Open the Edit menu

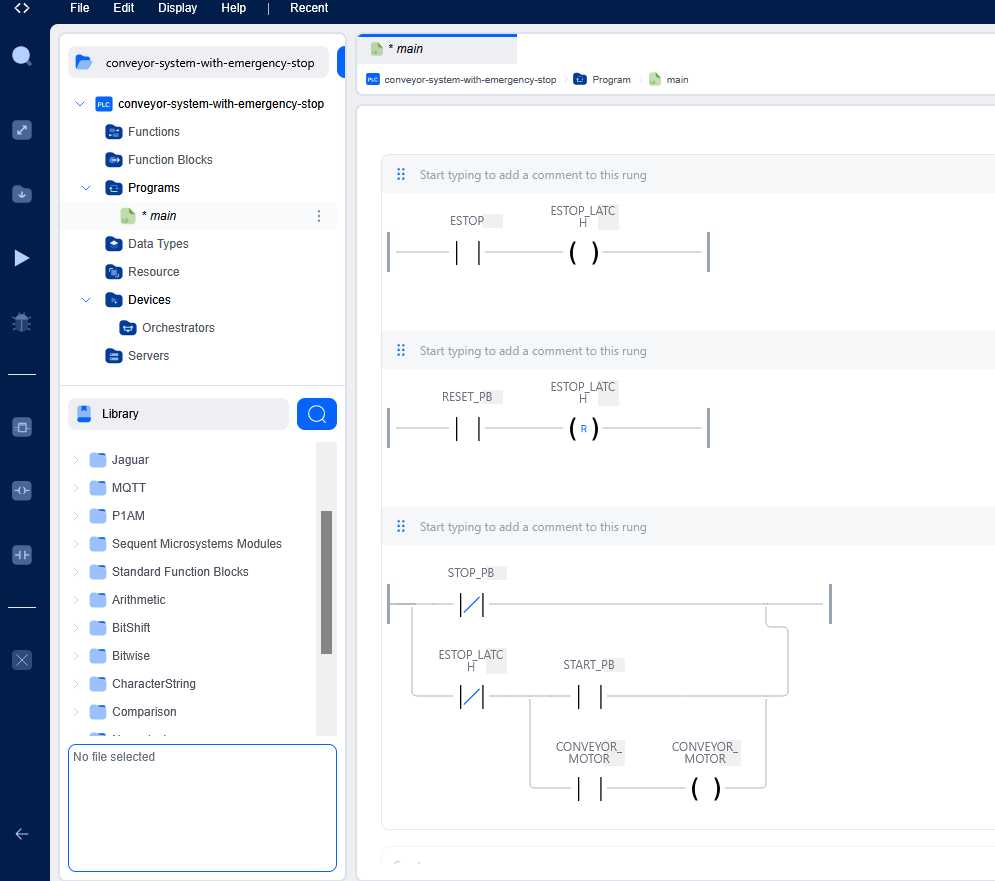tap(123, 8)
